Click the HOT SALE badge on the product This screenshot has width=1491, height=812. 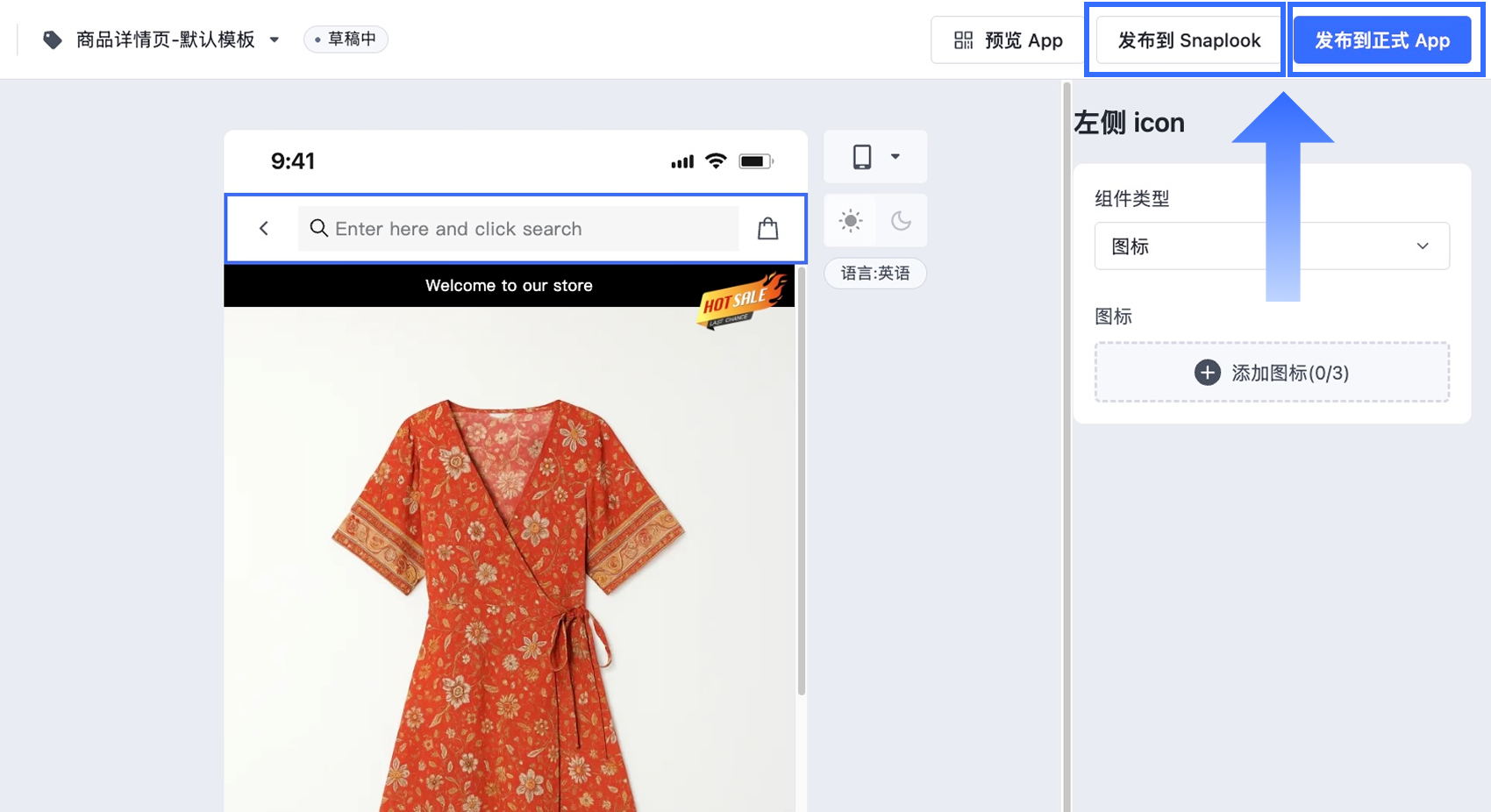coord(741,300)
